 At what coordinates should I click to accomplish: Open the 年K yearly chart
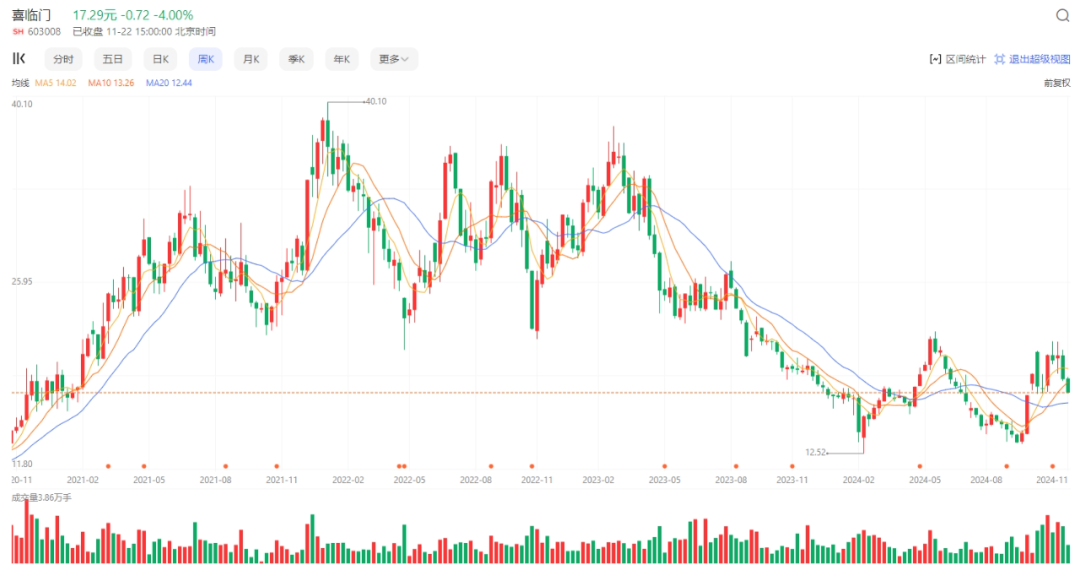pyautogui.click(x=342, y=59)
